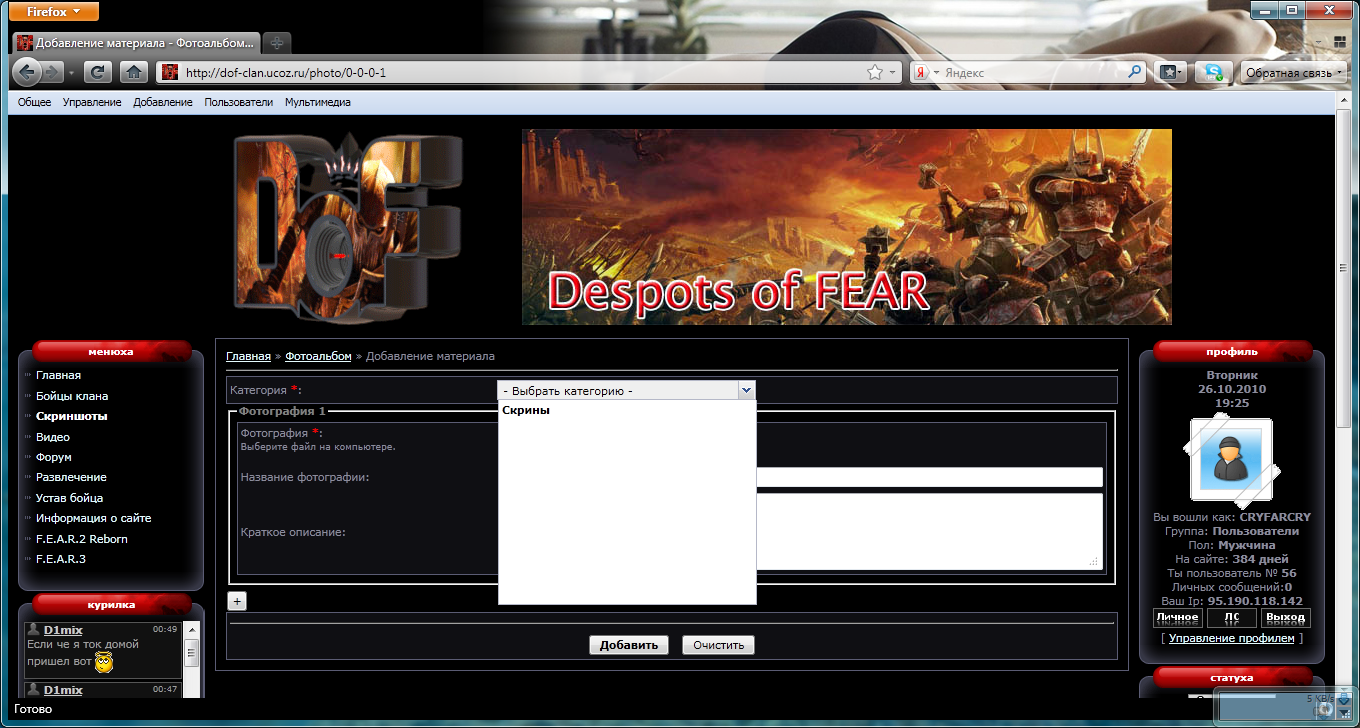Open F.E.A.R.2 Reborn menu link

pos(82,539)
